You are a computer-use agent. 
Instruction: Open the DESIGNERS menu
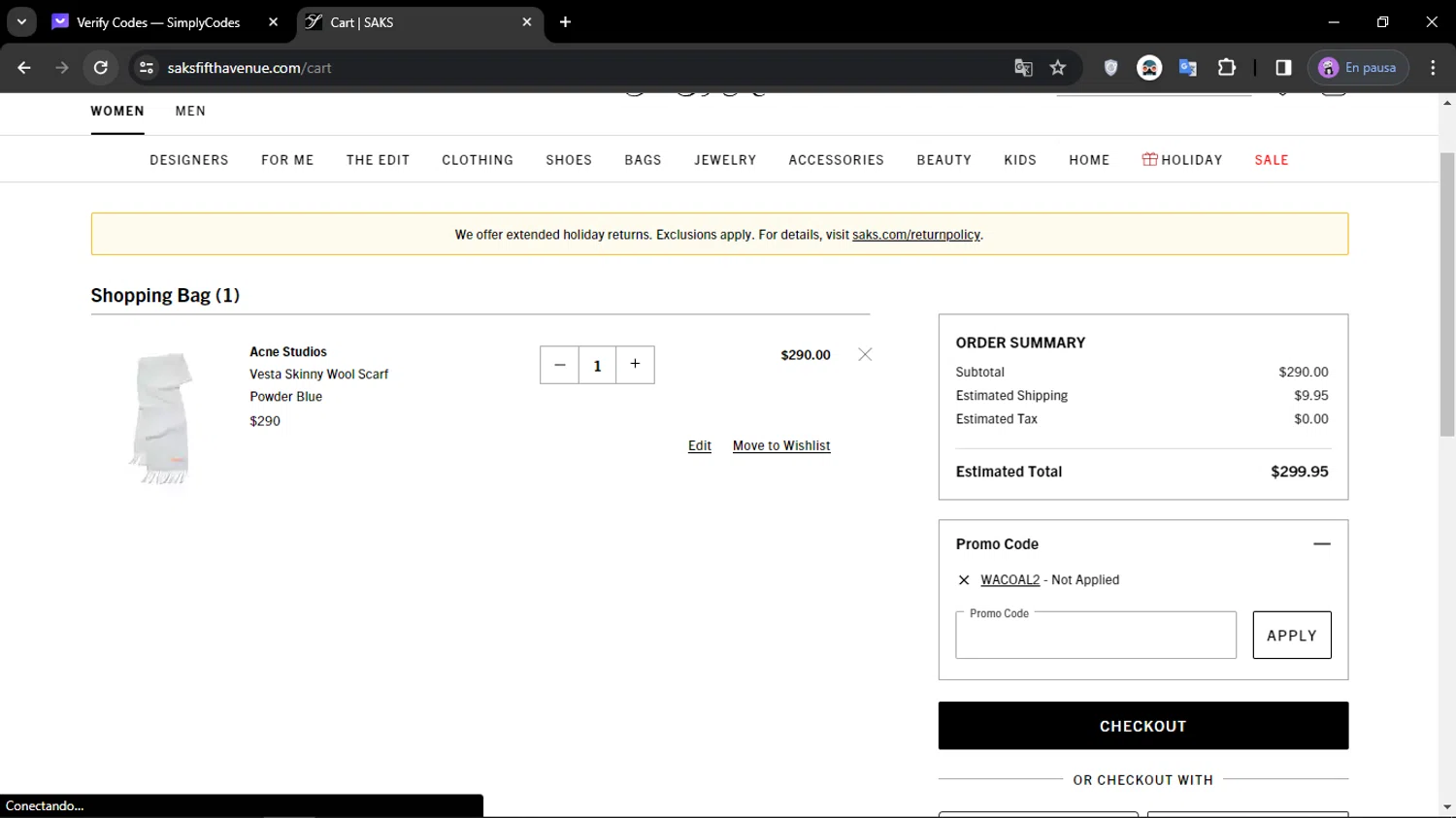tap(189, 160)
